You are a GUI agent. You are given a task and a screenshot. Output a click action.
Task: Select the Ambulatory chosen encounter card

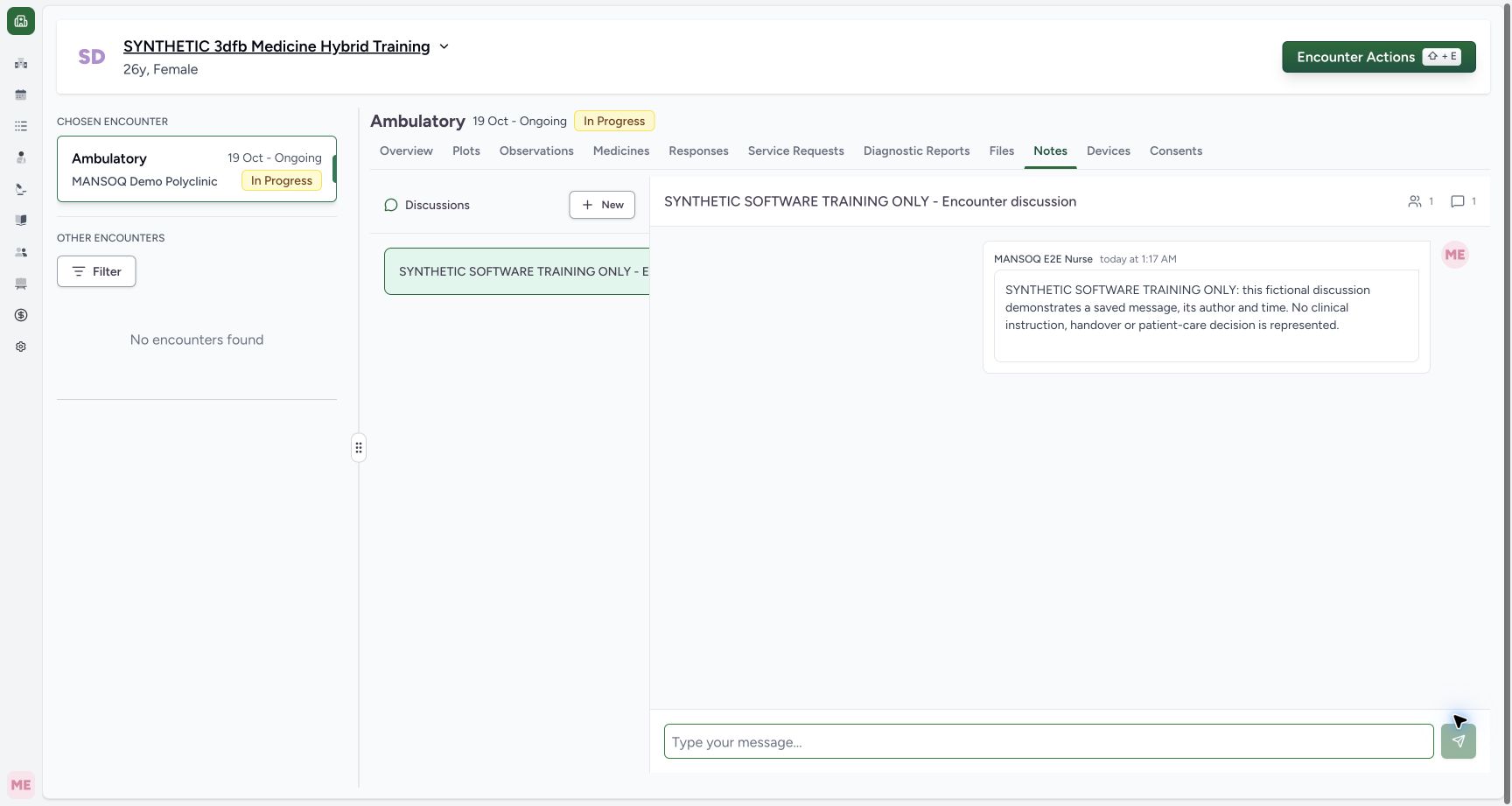pyautogui.click(x=197, y=169)
